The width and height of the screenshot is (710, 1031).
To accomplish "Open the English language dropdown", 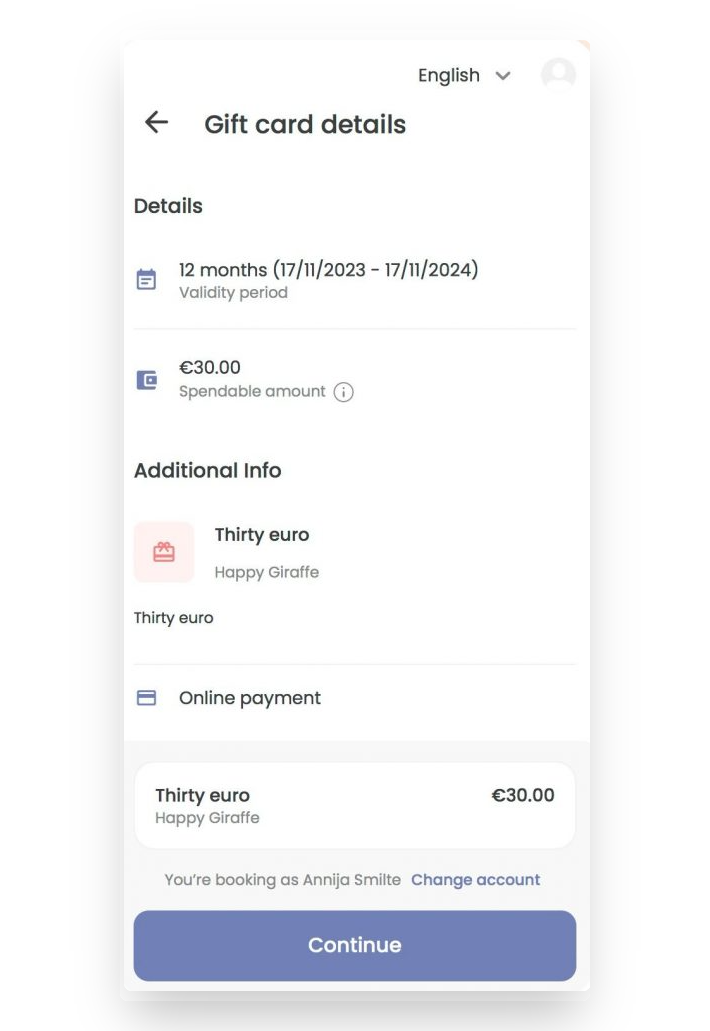I will tap(449, 75).
